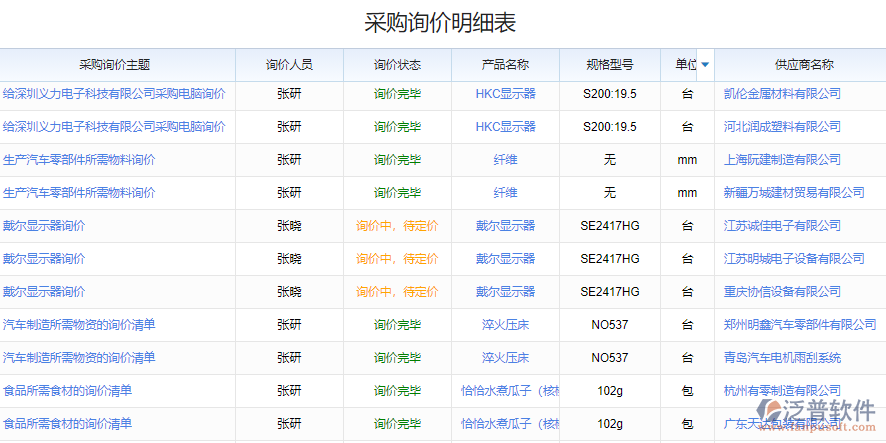Sort by the 采购询价主题 column header
This screenshot has width=886, height=443.
tap(115, 65)
